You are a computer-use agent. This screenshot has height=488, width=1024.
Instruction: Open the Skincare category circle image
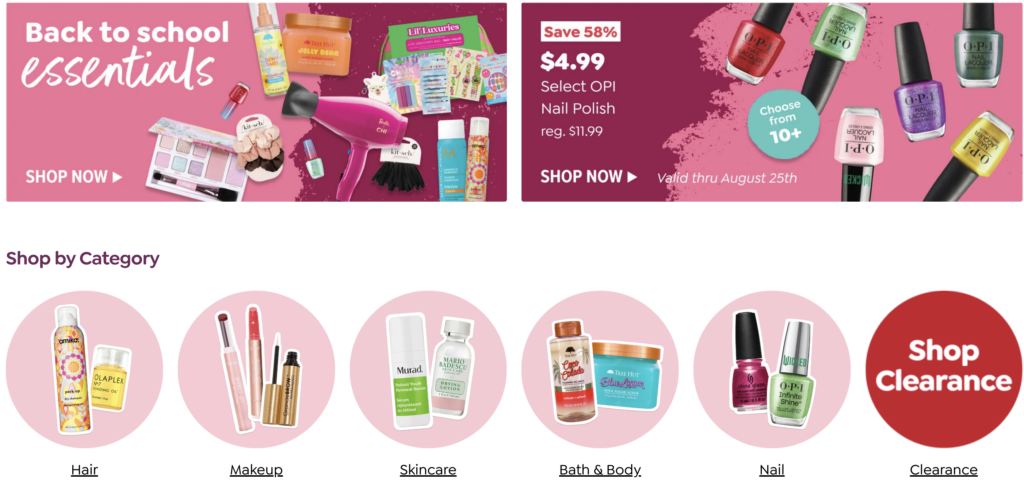[x=428, y=370]
